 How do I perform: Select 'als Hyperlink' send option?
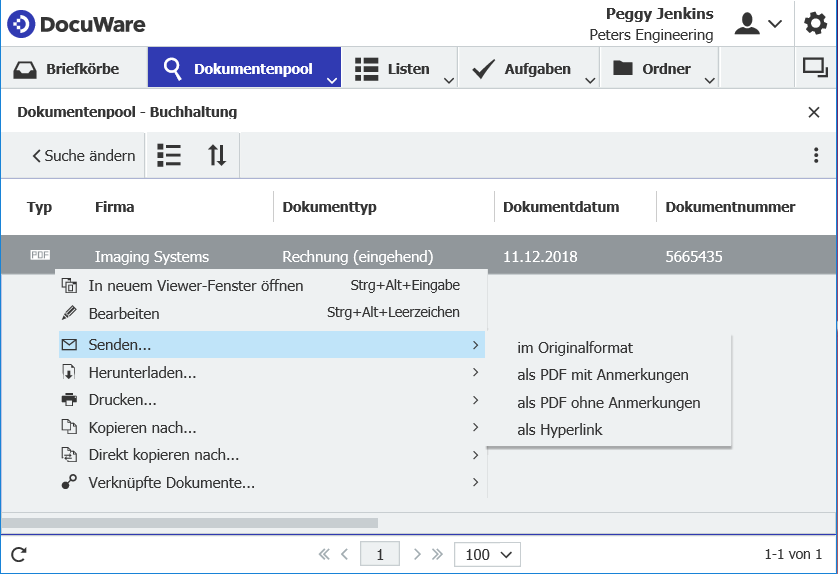coord(560,430)
